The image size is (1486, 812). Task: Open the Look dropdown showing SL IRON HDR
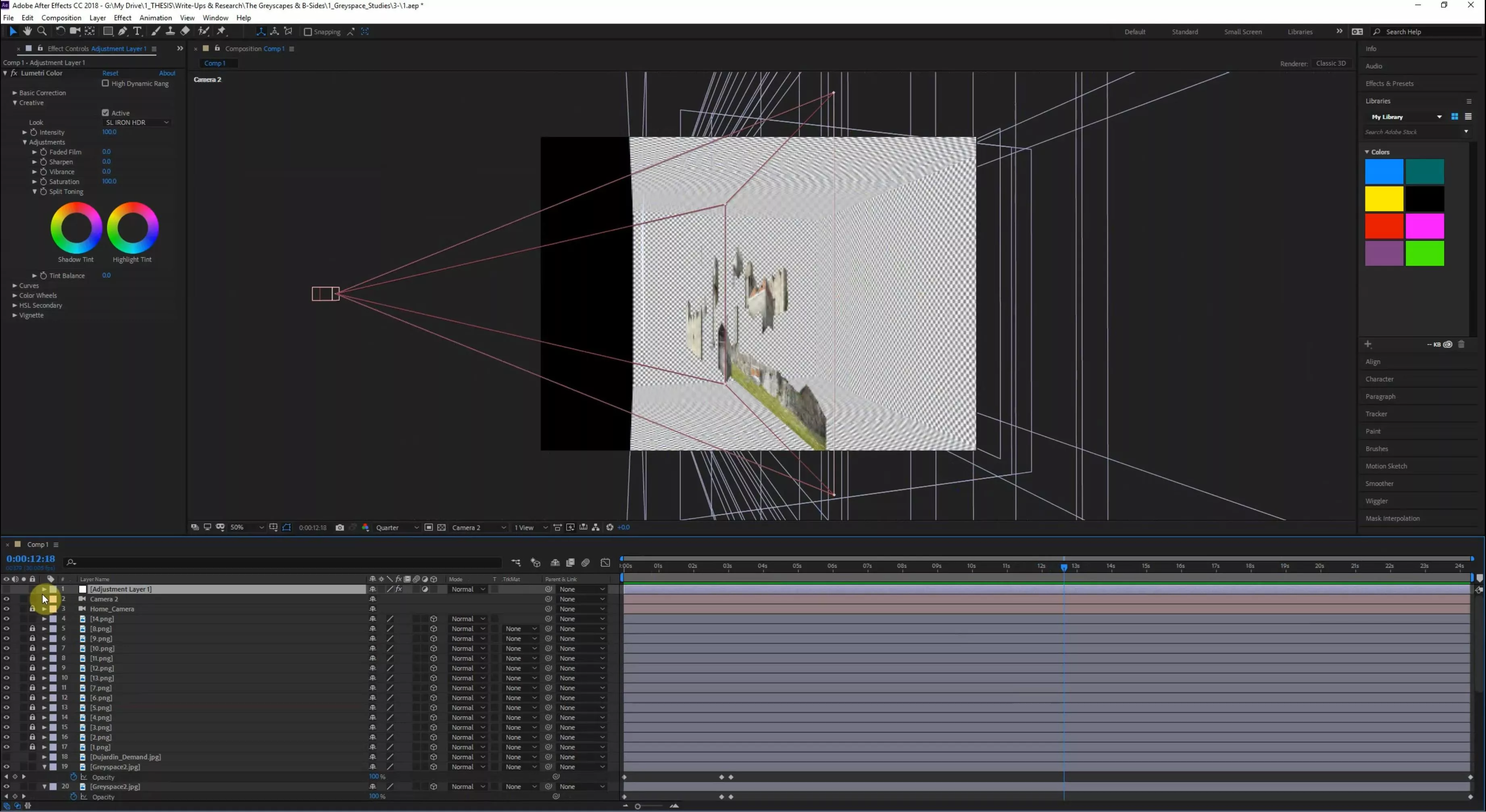[x=137, y=122]
